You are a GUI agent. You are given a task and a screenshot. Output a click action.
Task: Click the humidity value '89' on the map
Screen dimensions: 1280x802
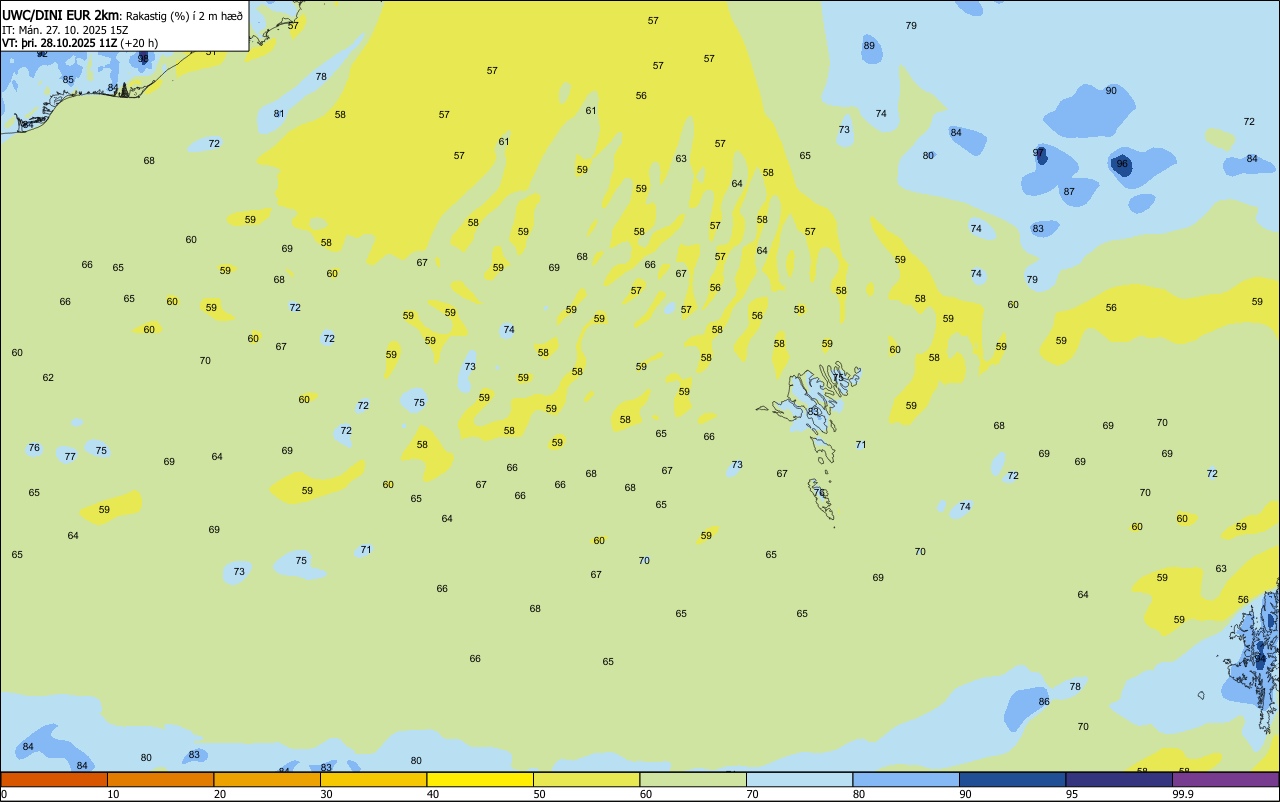coord(869,46)
